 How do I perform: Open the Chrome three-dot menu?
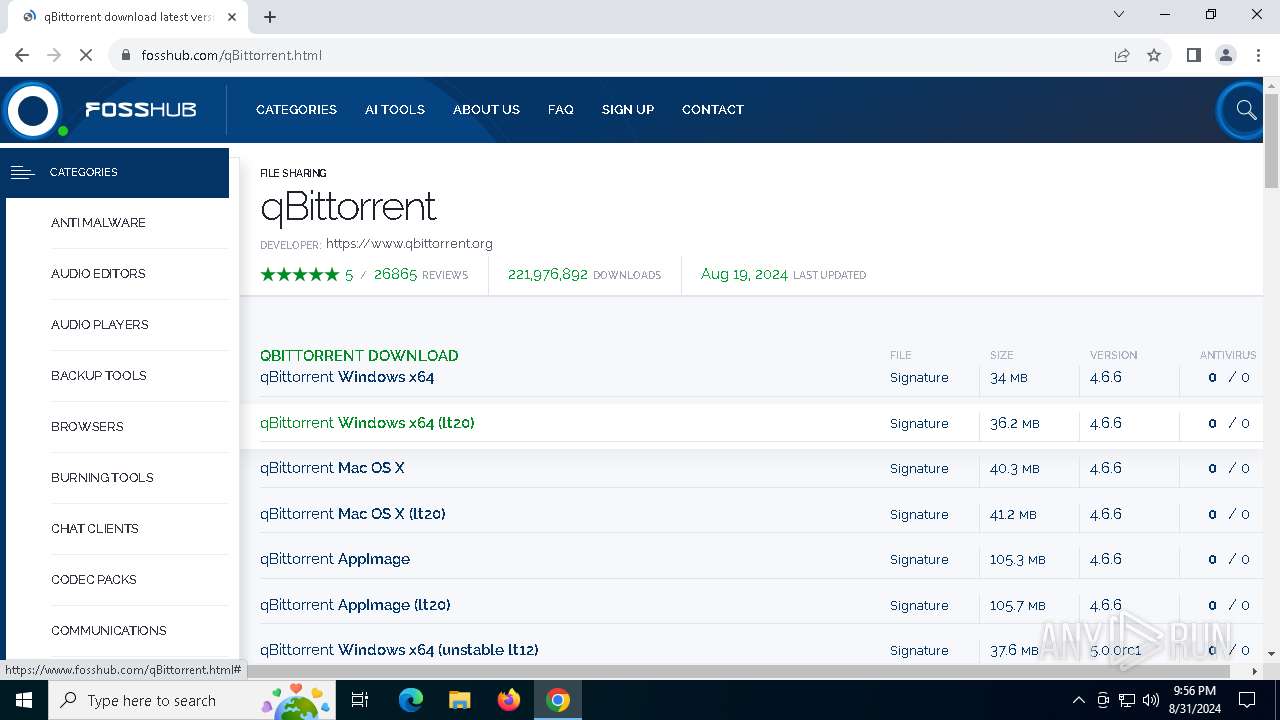click(x=1258, y=55)
